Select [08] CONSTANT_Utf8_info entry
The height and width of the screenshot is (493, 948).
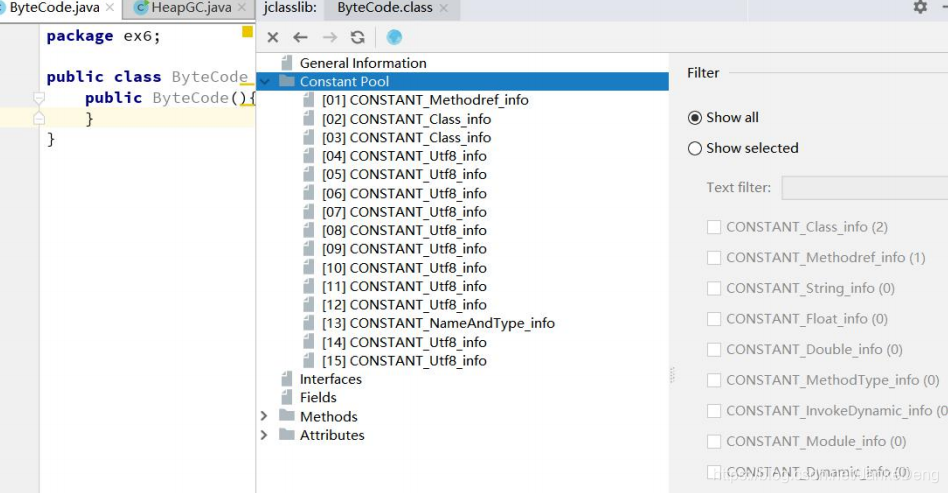404,230
